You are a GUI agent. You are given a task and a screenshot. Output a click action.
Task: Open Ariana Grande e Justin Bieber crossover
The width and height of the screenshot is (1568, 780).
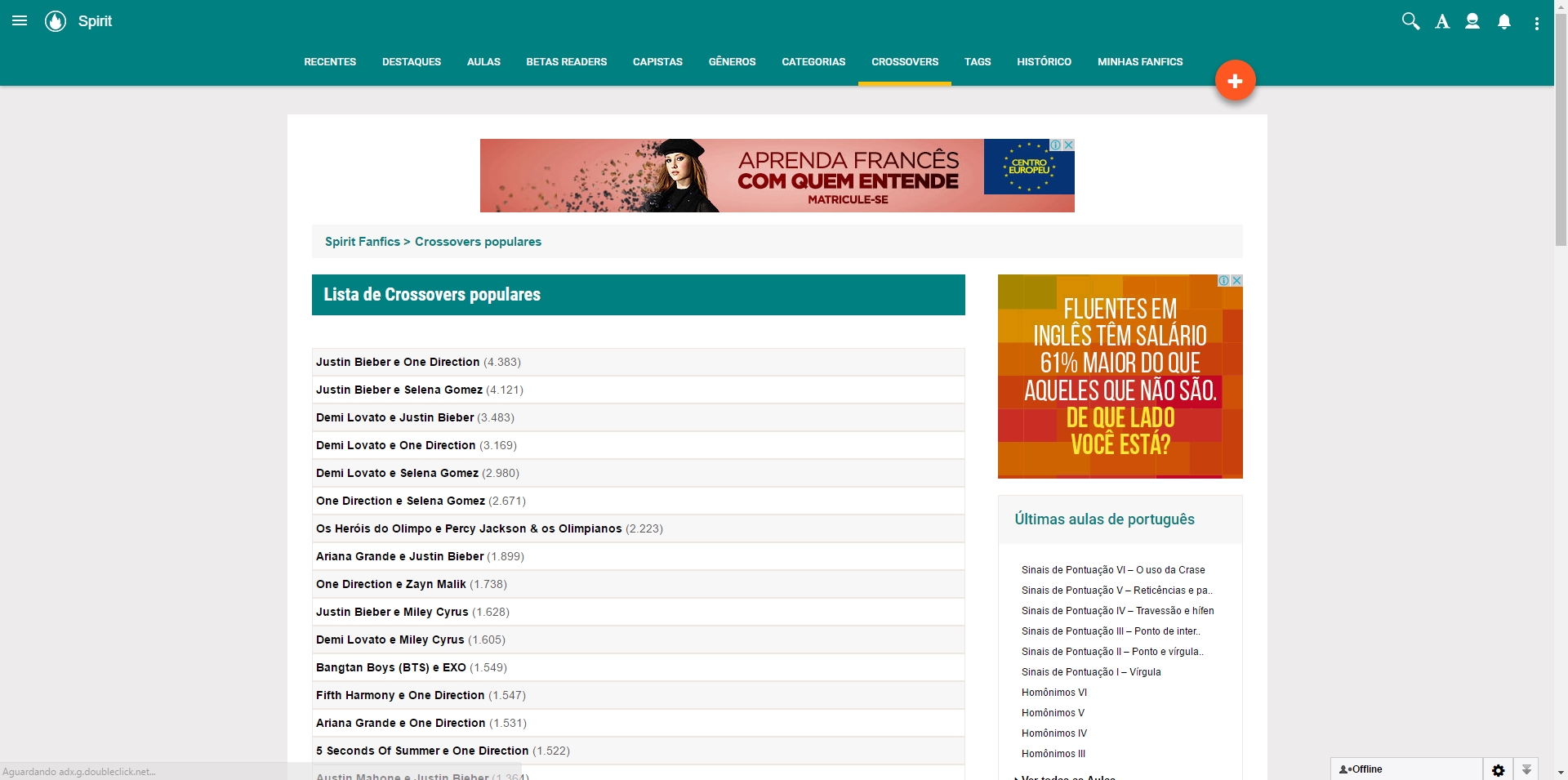[x=399, y=556]
